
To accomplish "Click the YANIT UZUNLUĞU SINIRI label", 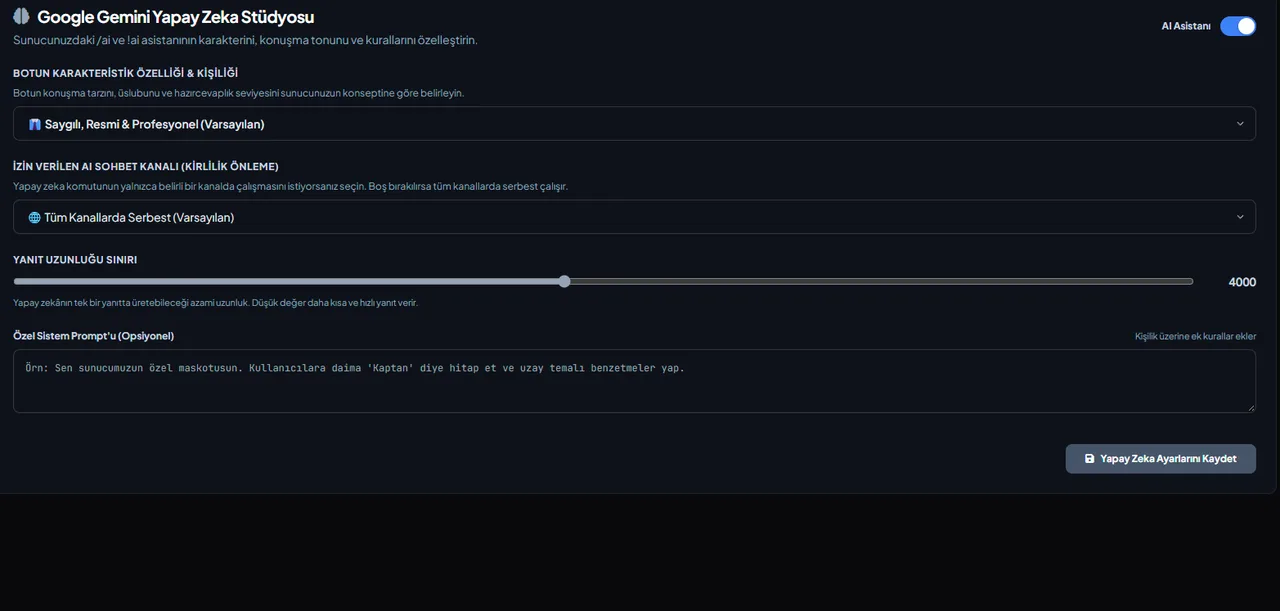I will pyautogui.click(x=75, y=259).
